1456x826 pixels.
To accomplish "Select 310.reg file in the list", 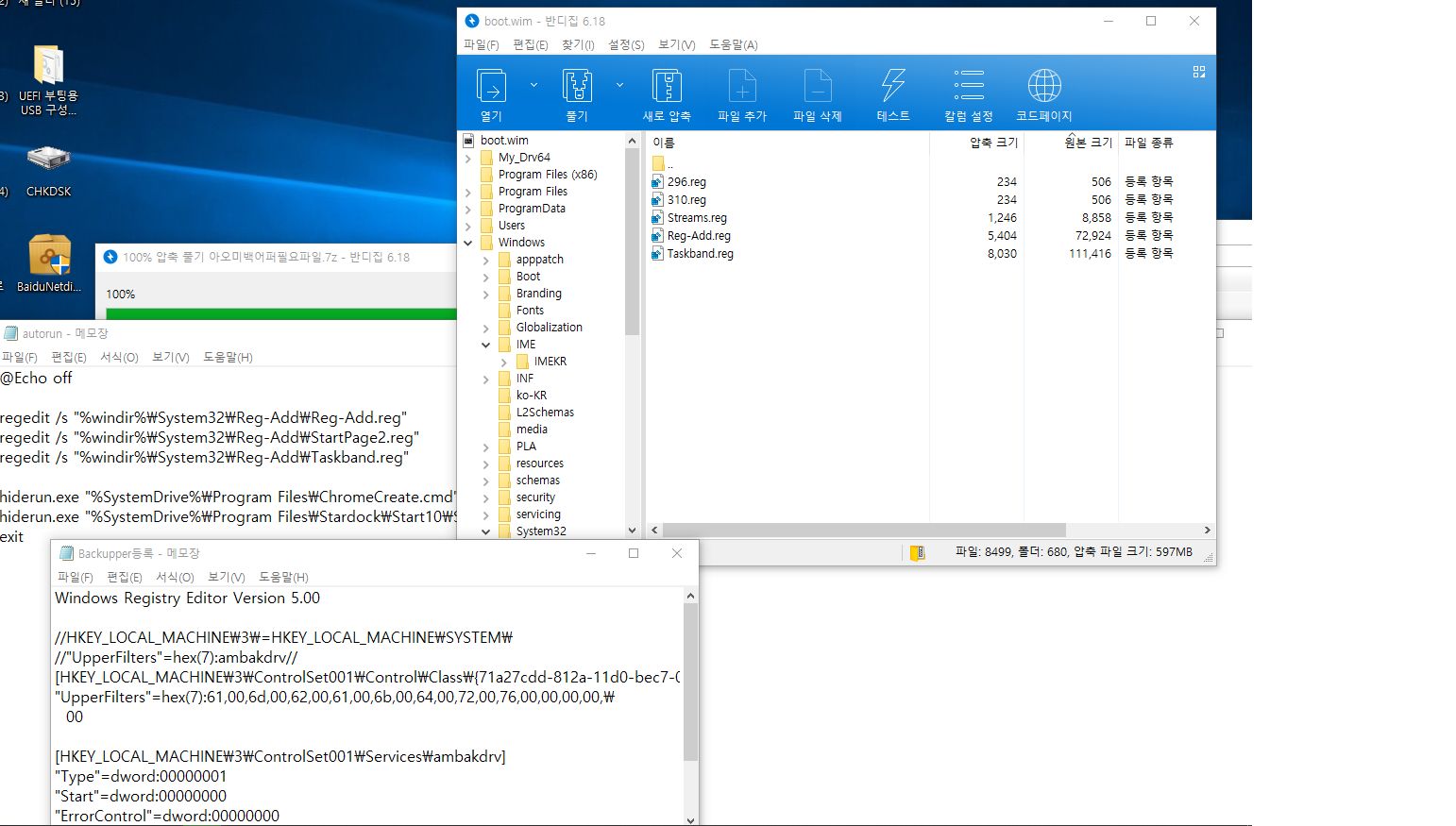I will [686, 200].
